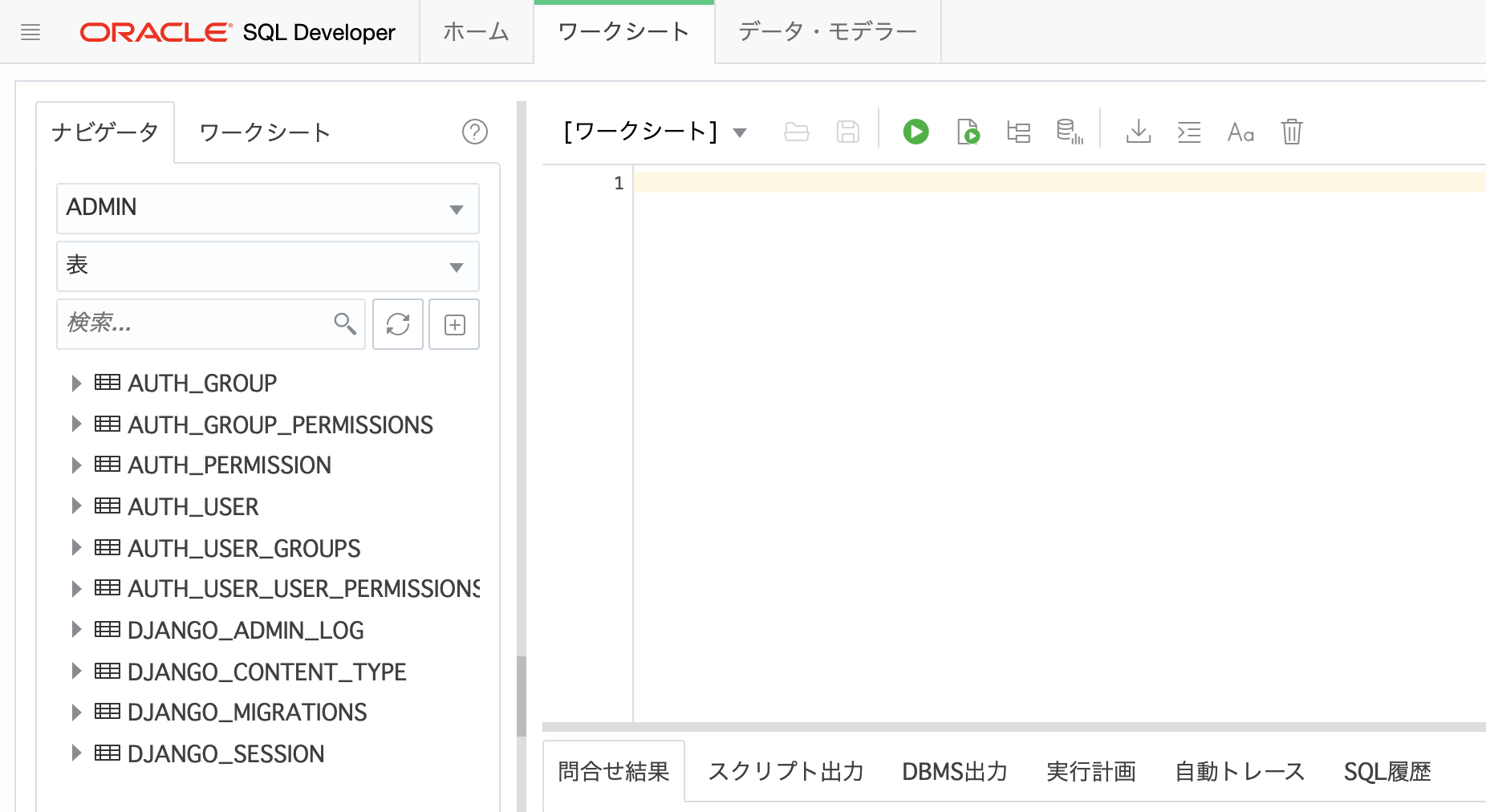Click the search magnifier icon
Screen dimensions: 1486x812
pos(345,323)
